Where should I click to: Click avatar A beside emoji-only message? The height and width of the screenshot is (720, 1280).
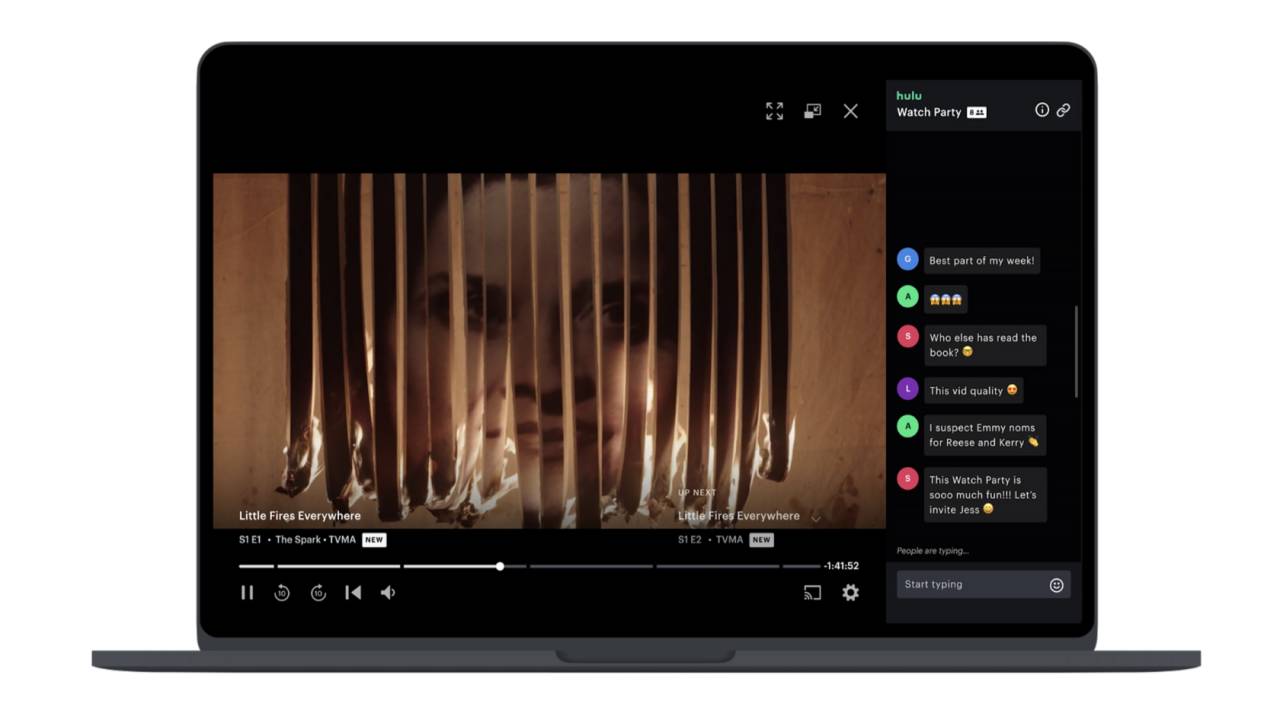tap(907, 297)
